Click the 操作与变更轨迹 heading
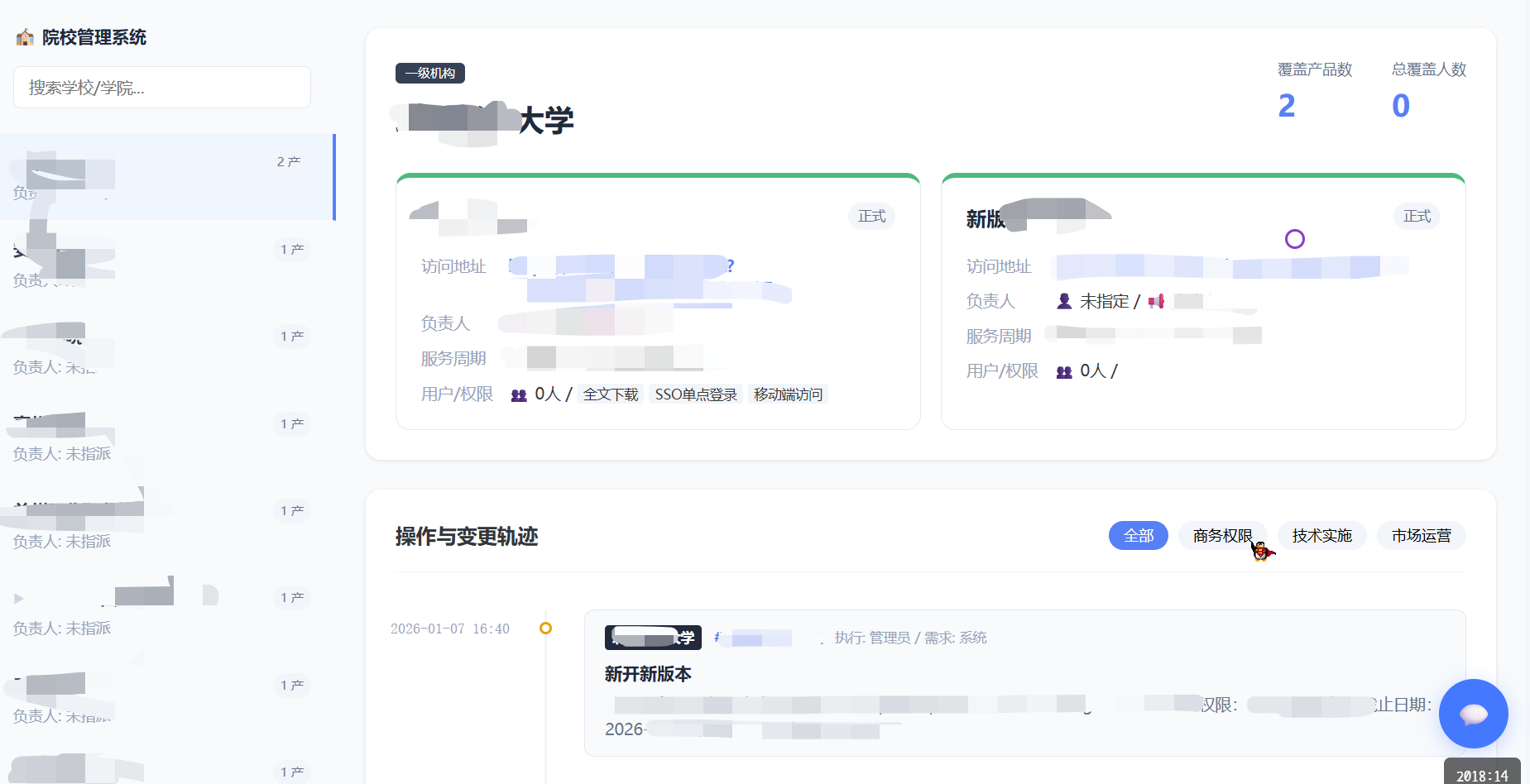The image size is (1530, 784). (467, 537)
